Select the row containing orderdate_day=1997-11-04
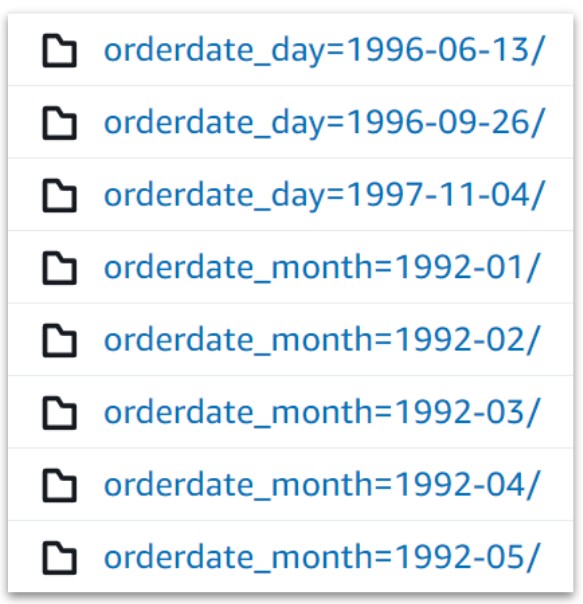Viewport: 583px width, 604px height. pyautogui.click(x=291, y=195)
